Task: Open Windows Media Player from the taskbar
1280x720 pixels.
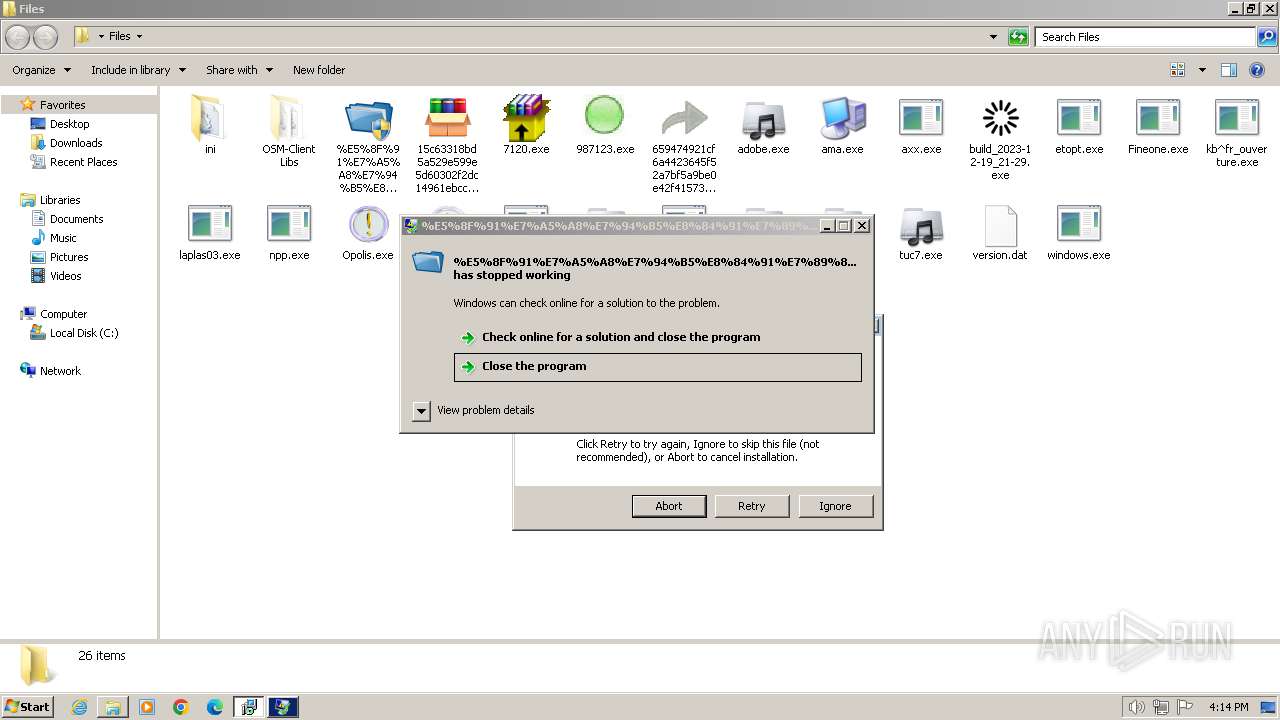Action: (147, 707)
